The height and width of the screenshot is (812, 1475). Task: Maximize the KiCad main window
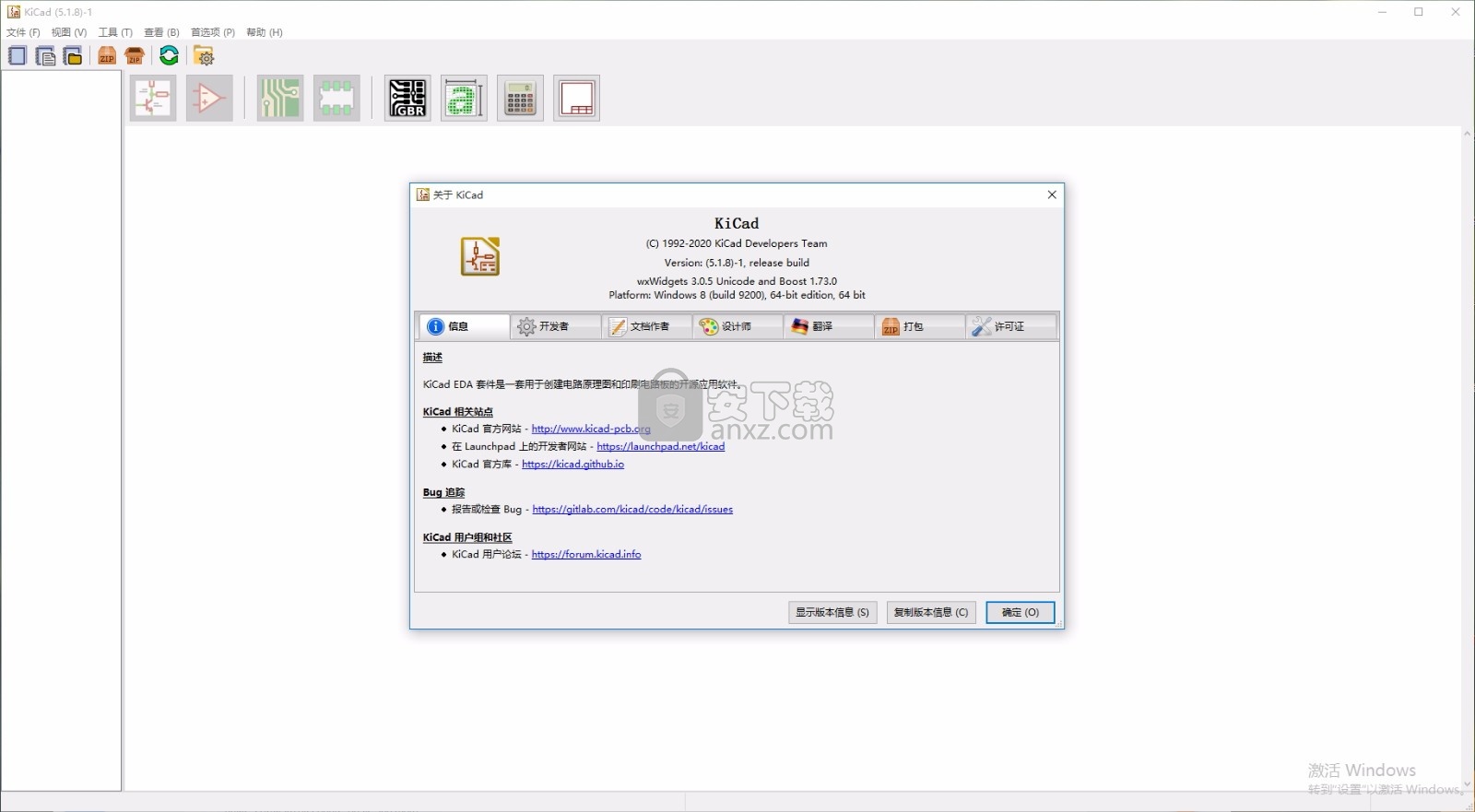(1419, 12)
